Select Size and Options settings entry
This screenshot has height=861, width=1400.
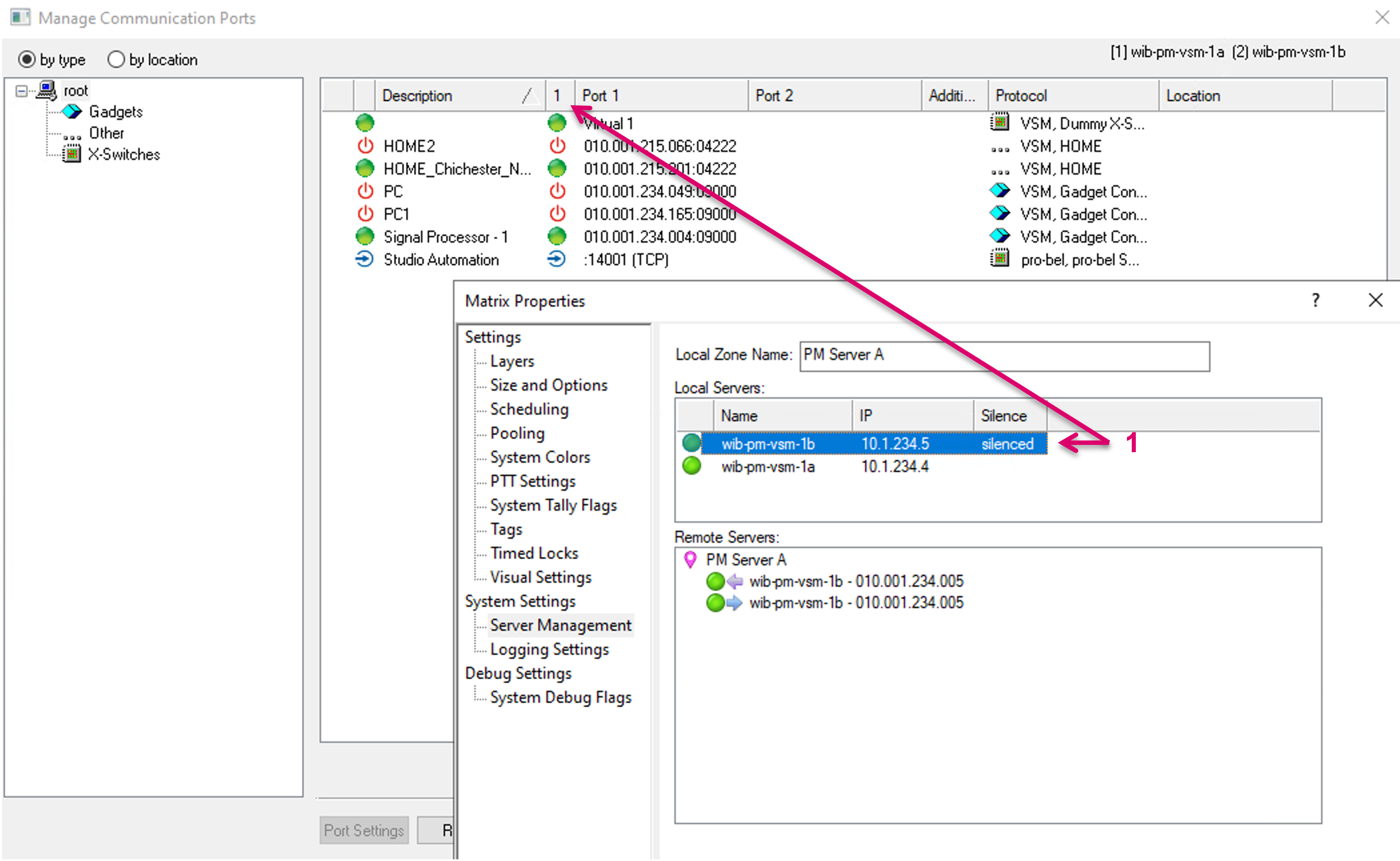point(548,385)
